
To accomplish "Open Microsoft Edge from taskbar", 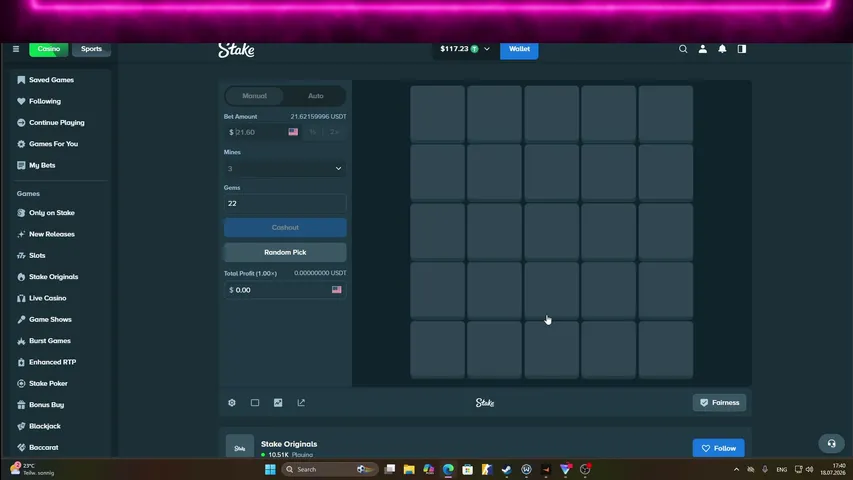I will point(448,469).
